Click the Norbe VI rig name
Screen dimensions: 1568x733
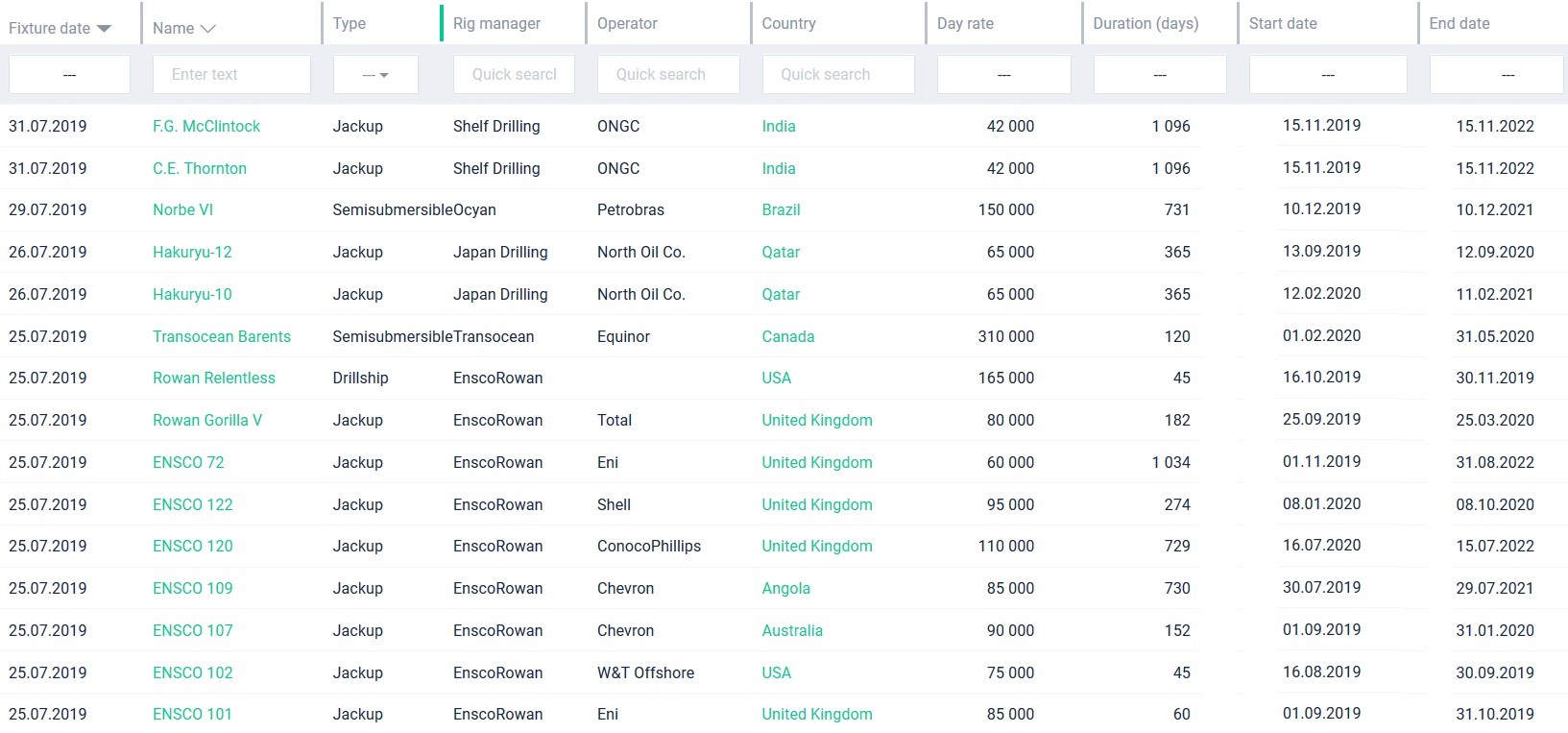[x=182, y=209]
